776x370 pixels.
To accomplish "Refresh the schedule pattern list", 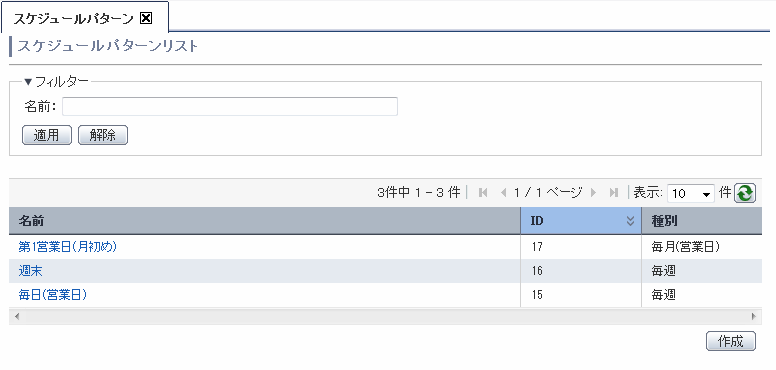I will (x=745, y=193).
